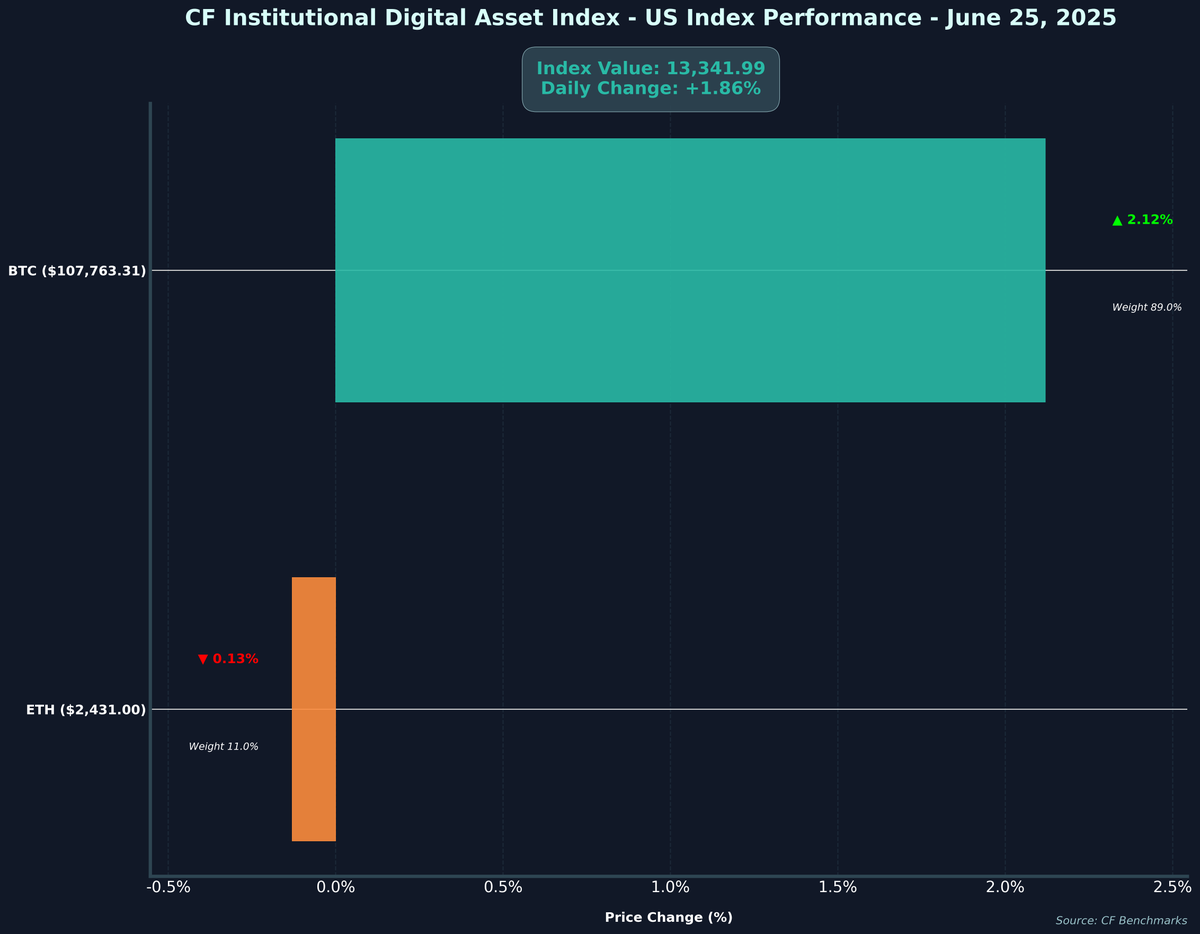Click the Price Change (%) axis title
The height and width of the screenshot is (934, 1200).
click(669, 916)
